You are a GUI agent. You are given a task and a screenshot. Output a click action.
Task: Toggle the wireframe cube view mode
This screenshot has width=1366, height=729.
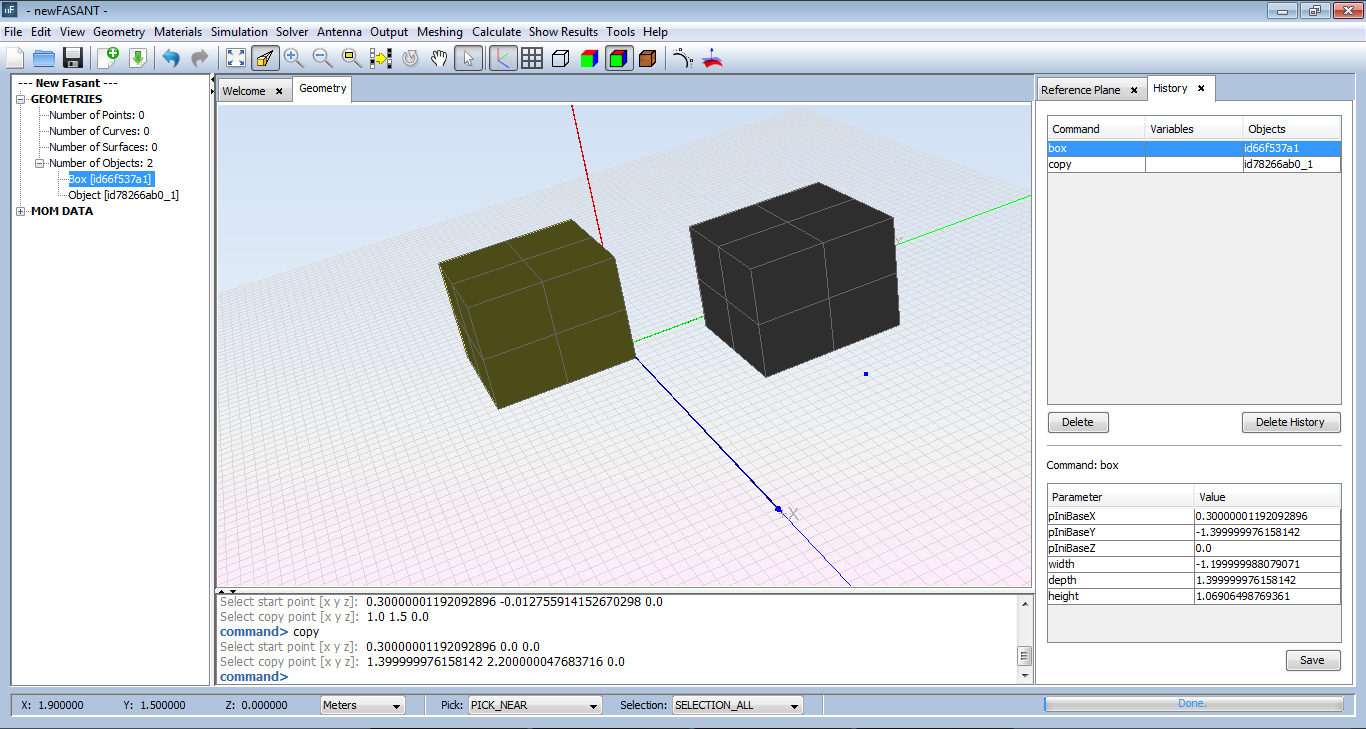[x=561, y=58]
